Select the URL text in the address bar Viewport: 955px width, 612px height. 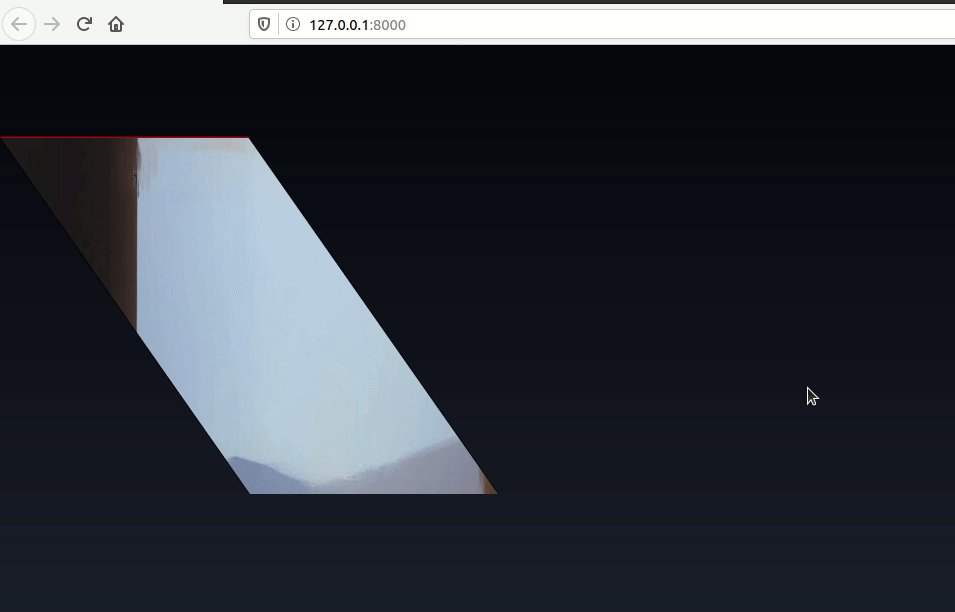[x=357, y=24]
